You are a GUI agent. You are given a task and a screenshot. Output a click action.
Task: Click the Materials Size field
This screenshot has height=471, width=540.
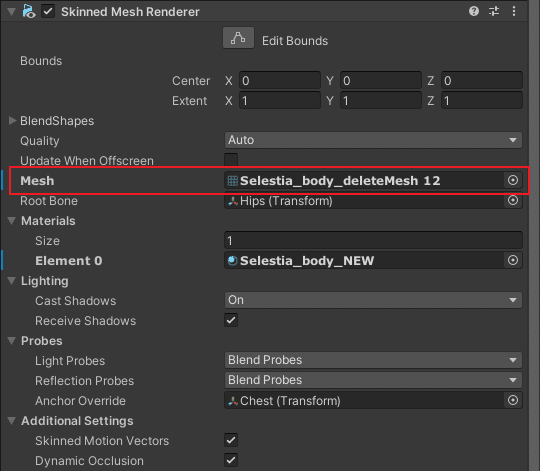(373, 240)
